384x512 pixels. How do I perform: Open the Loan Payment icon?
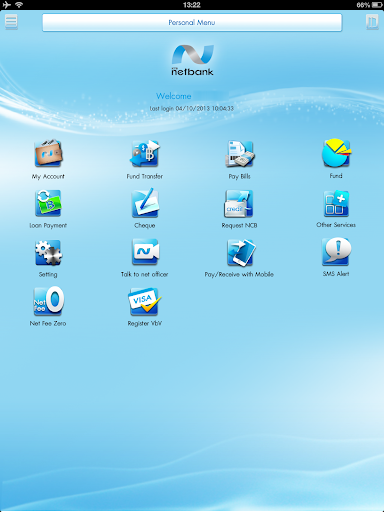[x=48, y=203]
